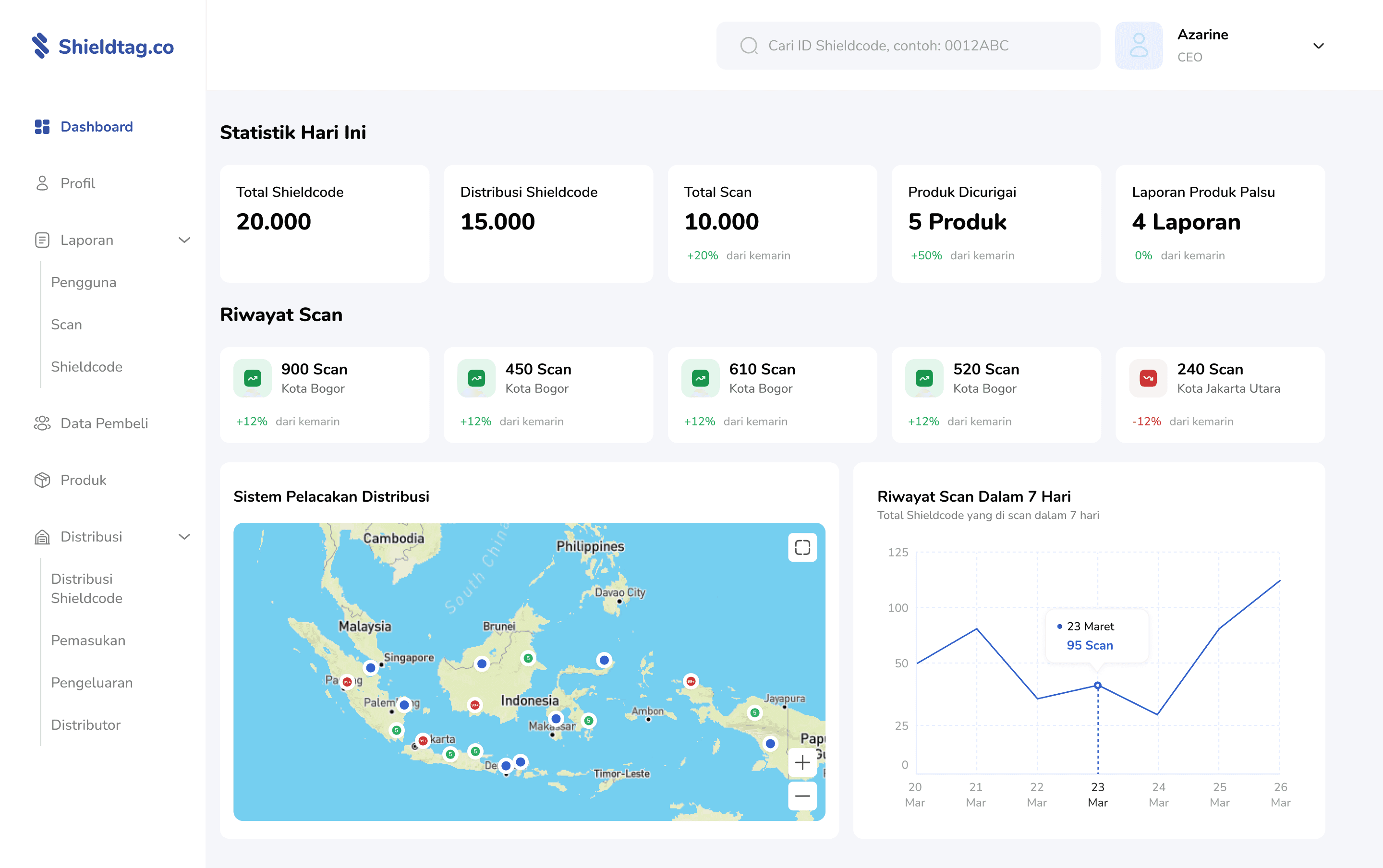Screen dimensions: 1383x868
Task: Click the Laporan Produk Palsu 4 Laporan card
Action: tap(1220, 224)
